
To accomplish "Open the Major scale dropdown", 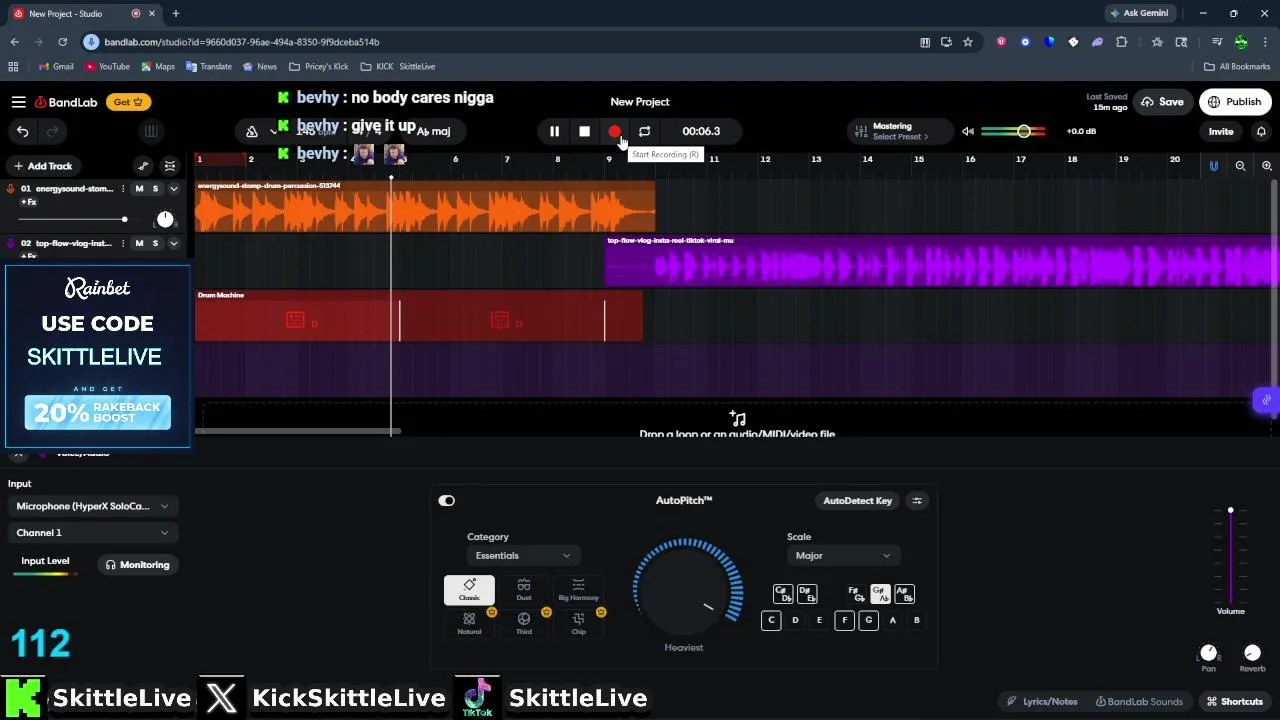I will [842, 556].
